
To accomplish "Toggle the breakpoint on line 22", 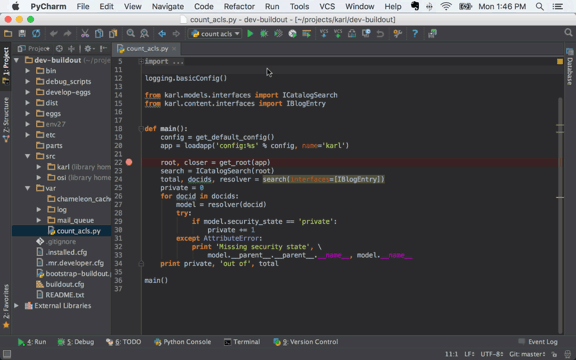I will coord(129,162).
